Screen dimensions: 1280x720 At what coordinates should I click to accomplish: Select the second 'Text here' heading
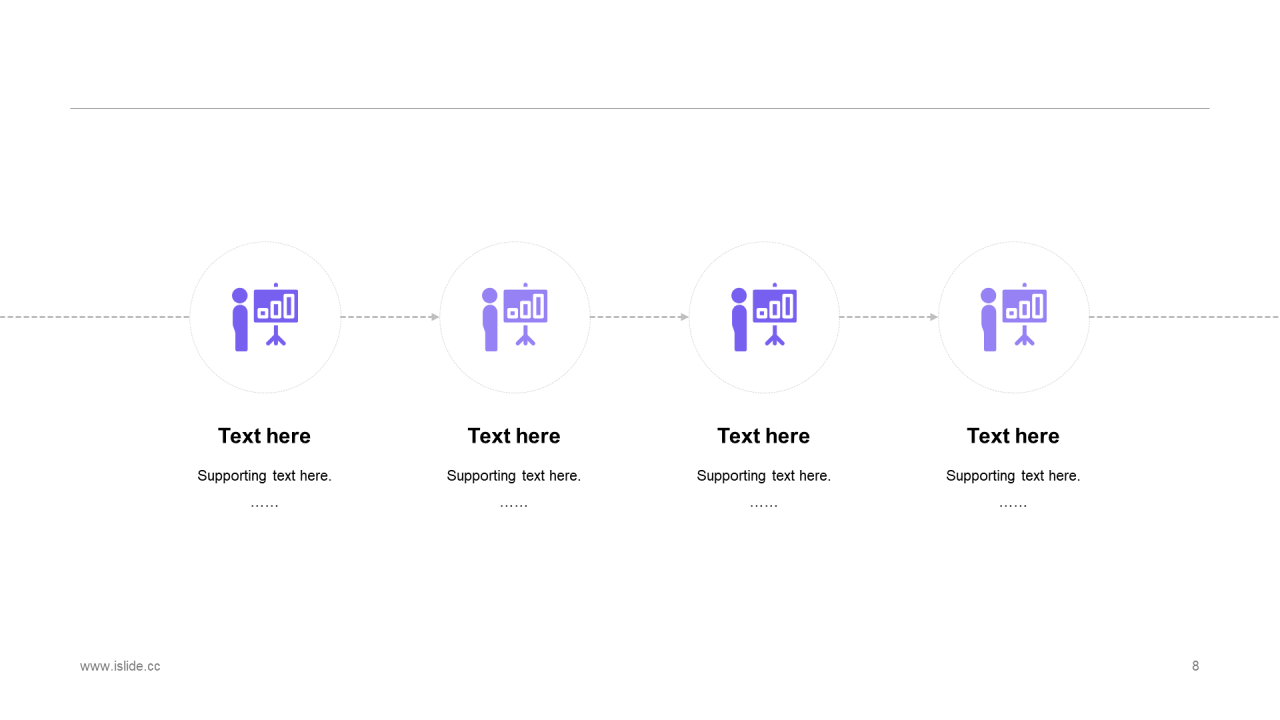coord(514,436)
